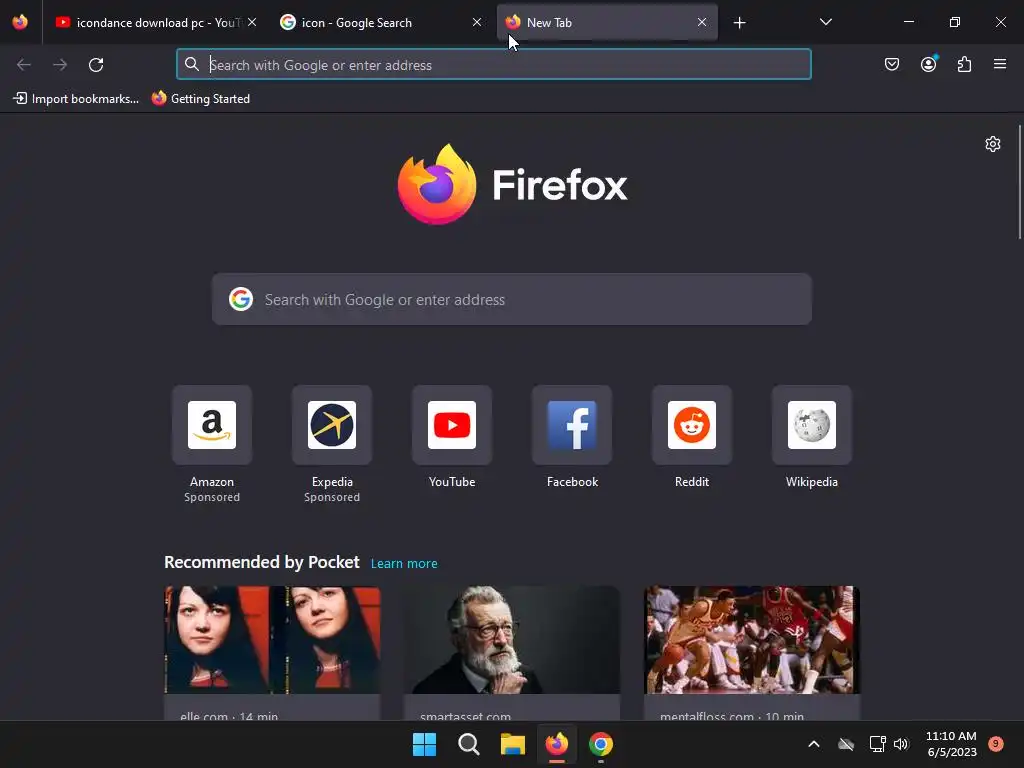Open File Explorer from the taskbar
This screenshot has width=1024, height=768.
click(x=513, y=744)
